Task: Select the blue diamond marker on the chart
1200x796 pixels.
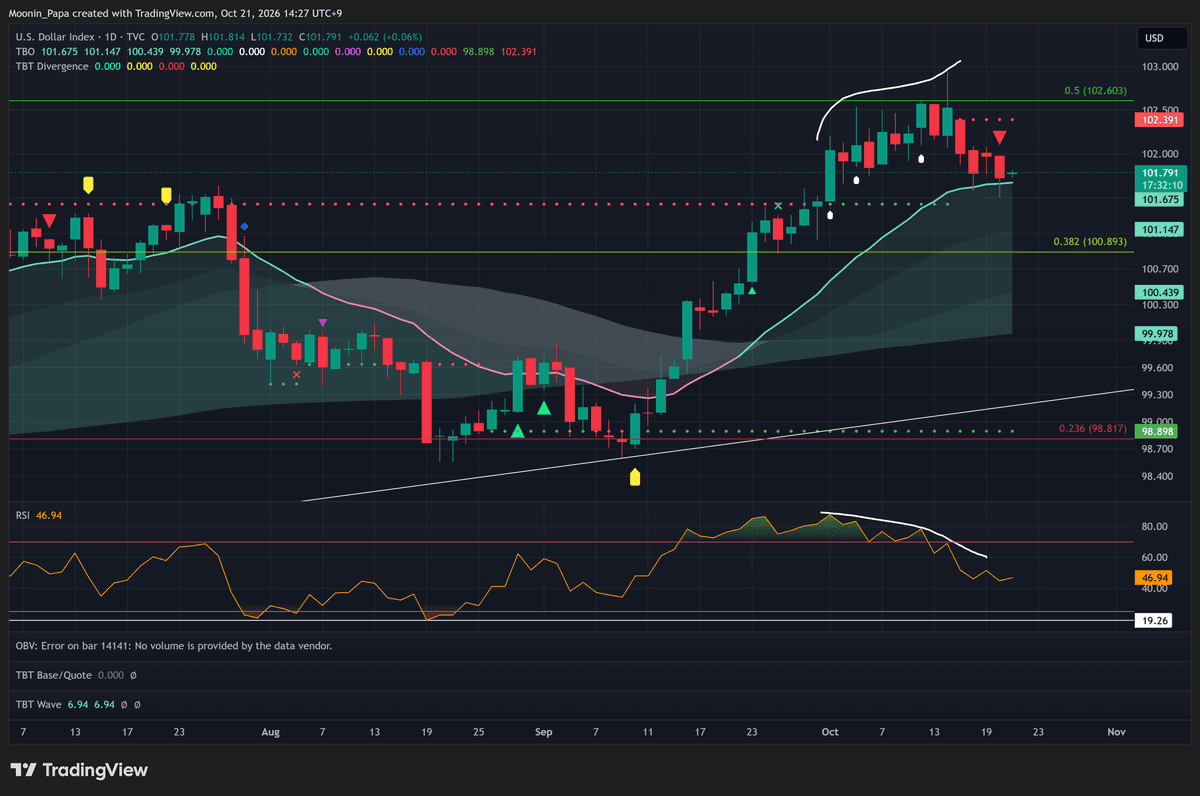Action: (244, 227)
